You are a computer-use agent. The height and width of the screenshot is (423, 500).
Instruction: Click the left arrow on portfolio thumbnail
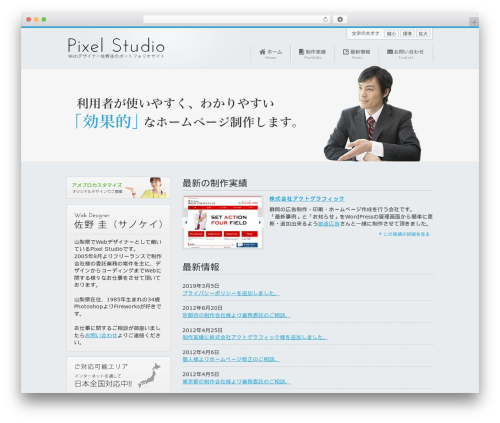[186, 222]
